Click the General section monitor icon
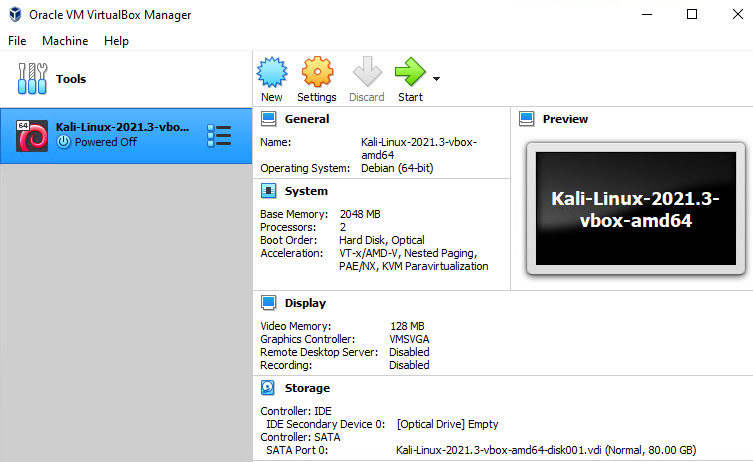753x462 pixels. tap(268, 119)
